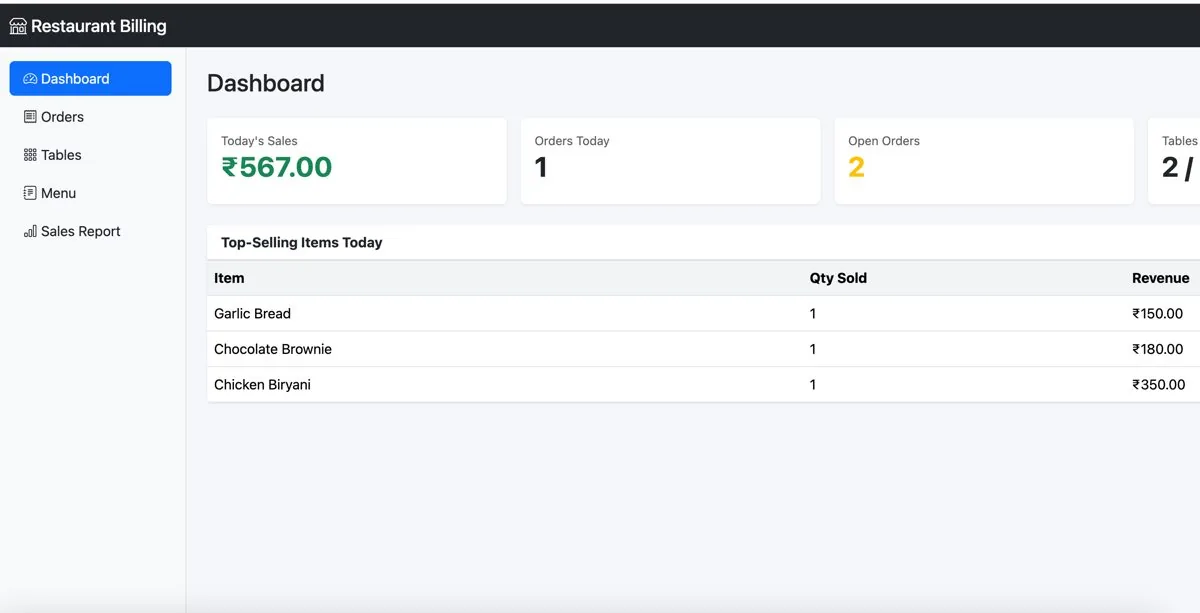
Task: Click the ₹350.00 revenue value
Action: (x=1159, y=385)
